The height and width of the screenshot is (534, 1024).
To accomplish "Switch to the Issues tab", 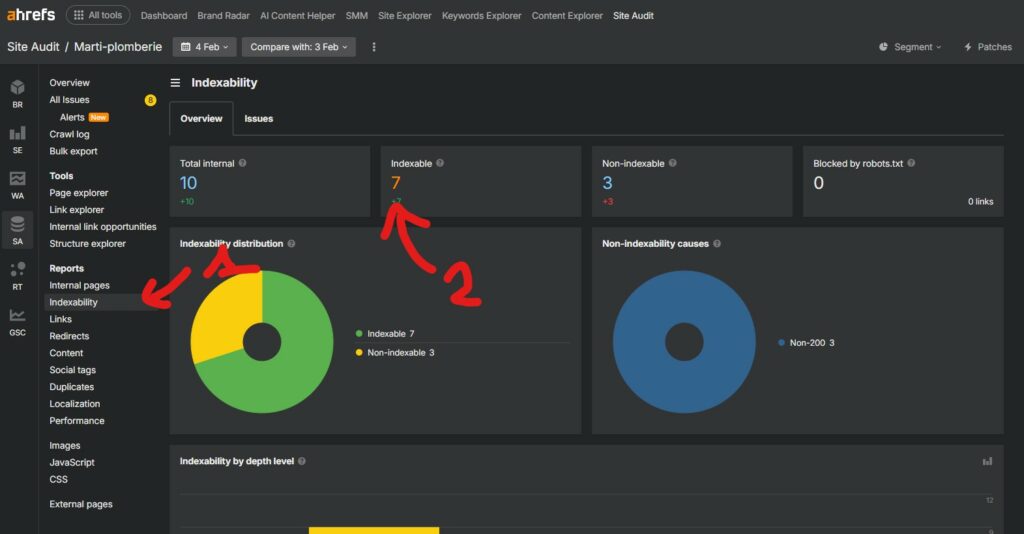I will (259, 118).
